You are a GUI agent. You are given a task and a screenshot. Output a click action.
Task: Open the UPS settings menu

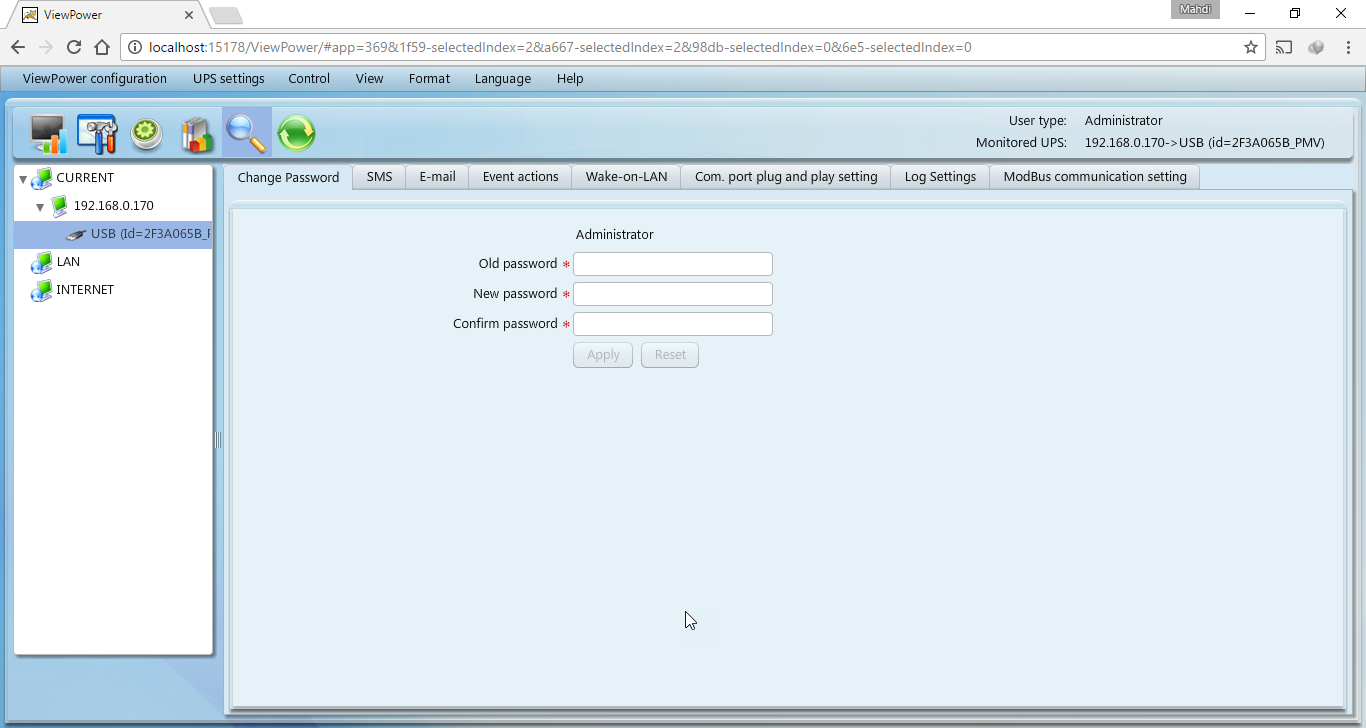tap(228, 79)
